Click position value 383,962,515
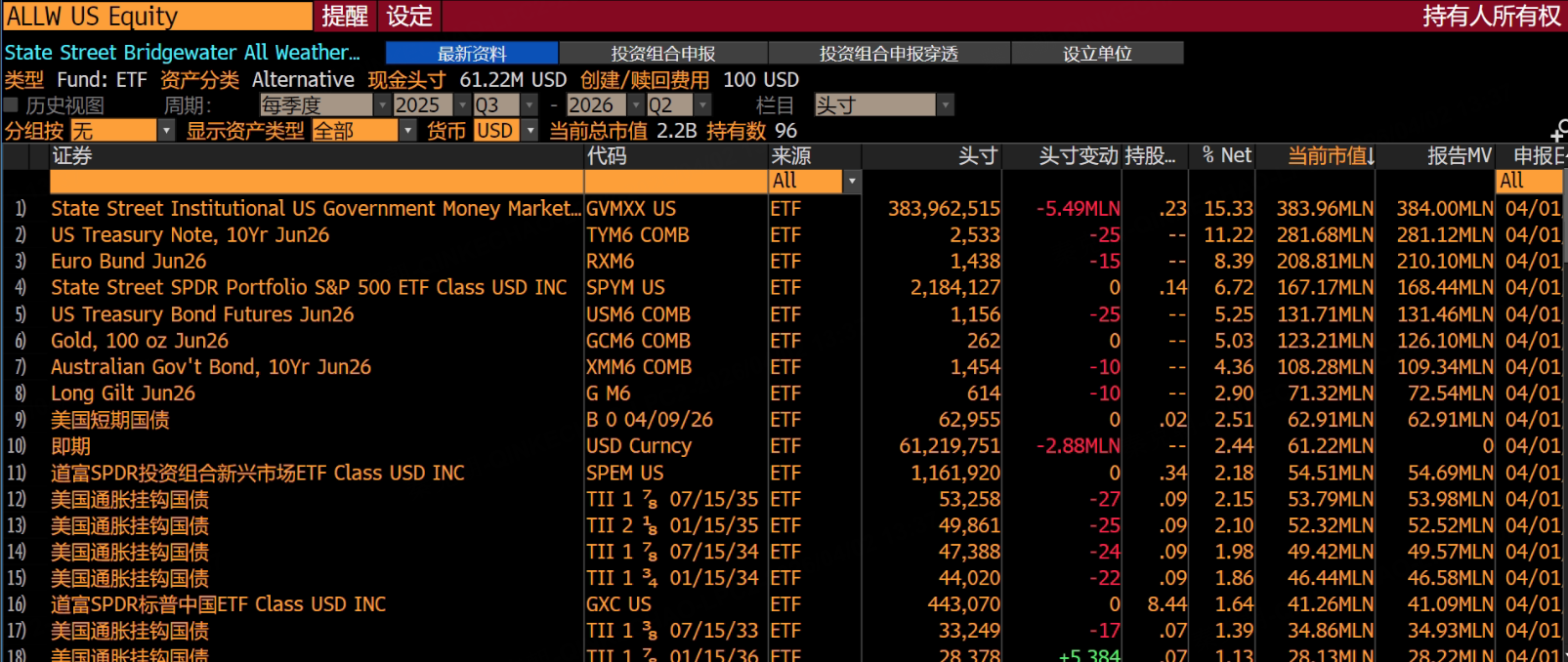 [x=944, y=208]
